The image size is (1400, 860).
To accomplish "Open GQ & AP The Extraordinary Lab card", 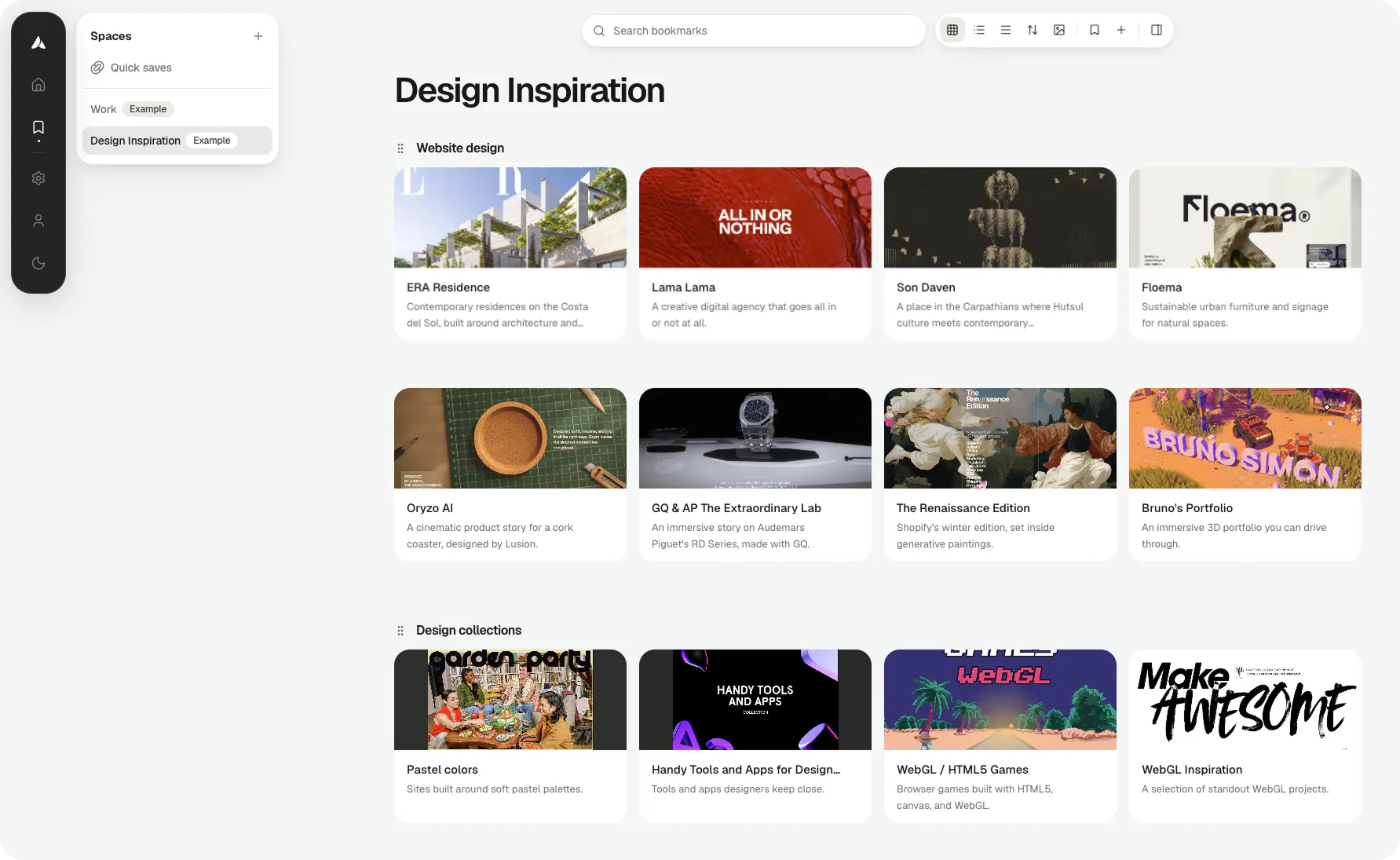I will coord(755,474).
